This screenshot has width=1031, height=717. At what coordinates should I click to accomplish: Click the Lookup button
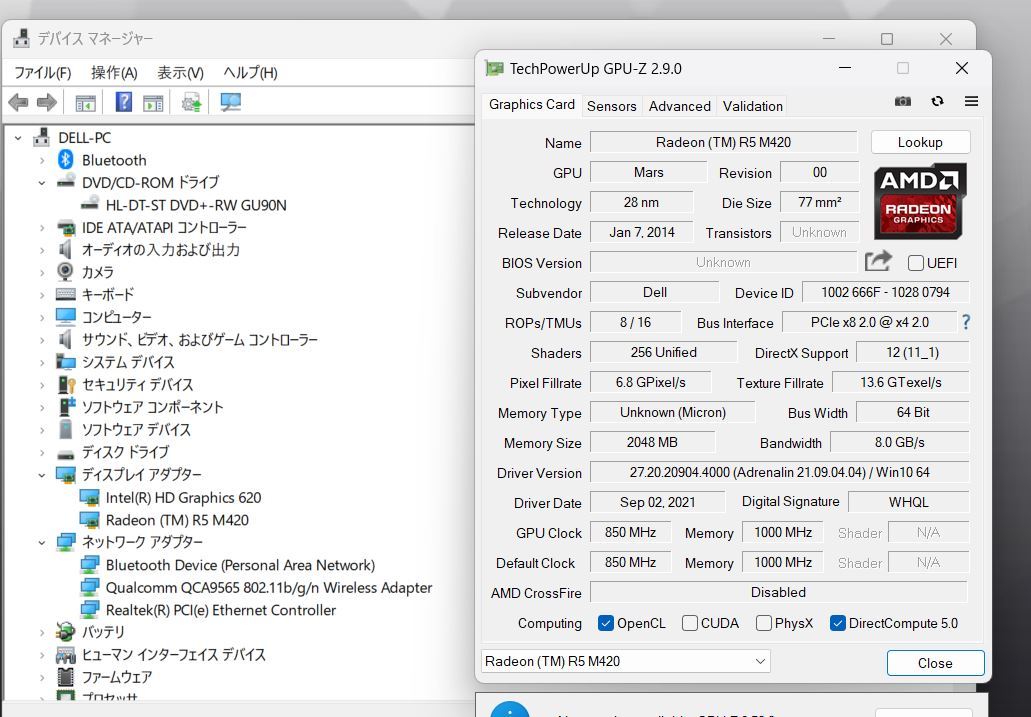(920, 142)
